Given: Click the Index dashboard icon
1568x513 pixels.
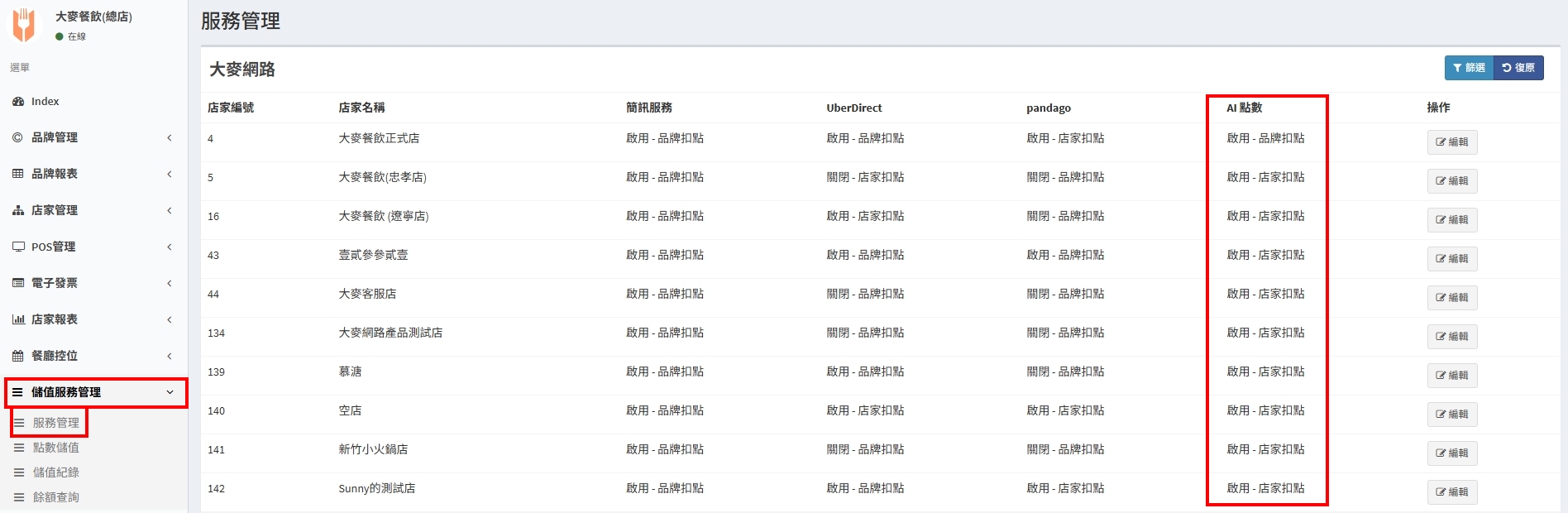Looking at the screenshot, I should (18, 101).
